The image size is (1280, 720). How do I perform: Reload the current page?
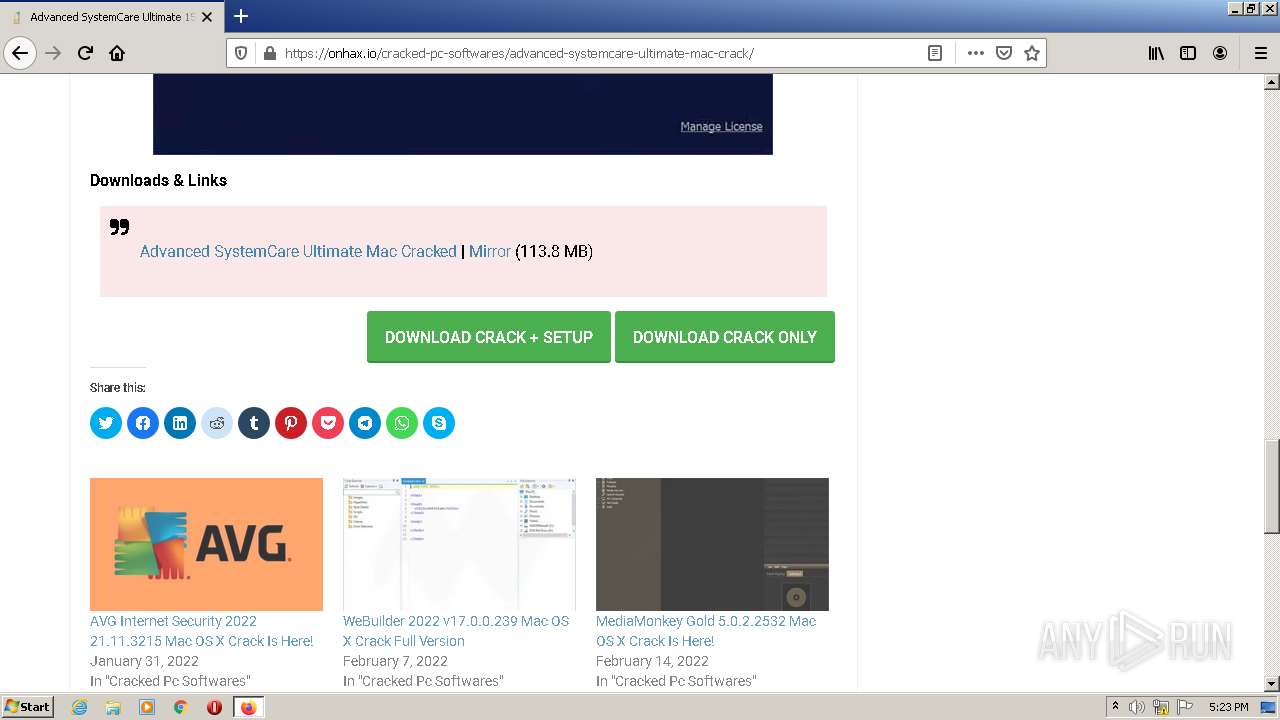(x=85, y=53)
